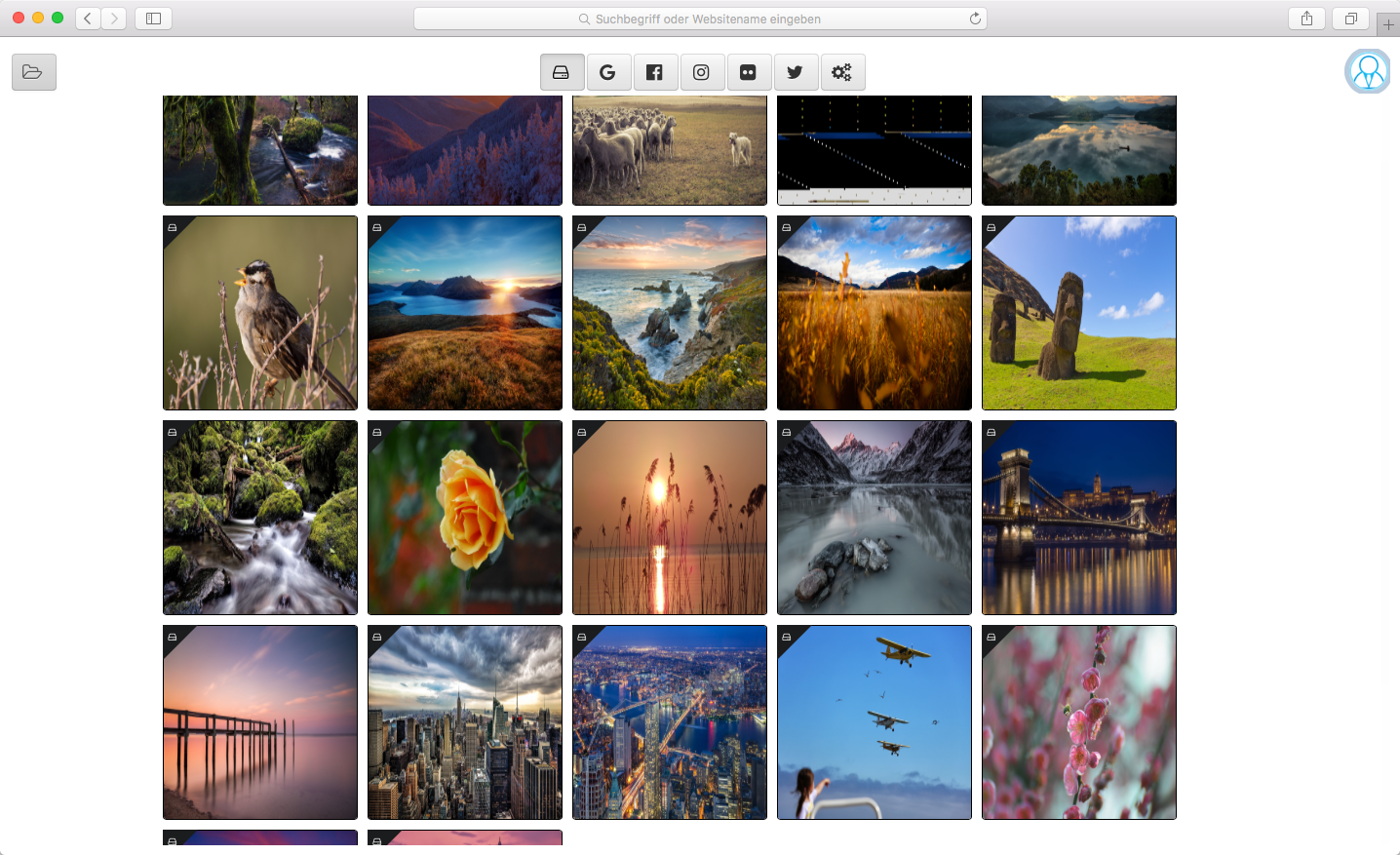Go back in Safari
This screenshot has width=1400, height=855.
[88, 19]
